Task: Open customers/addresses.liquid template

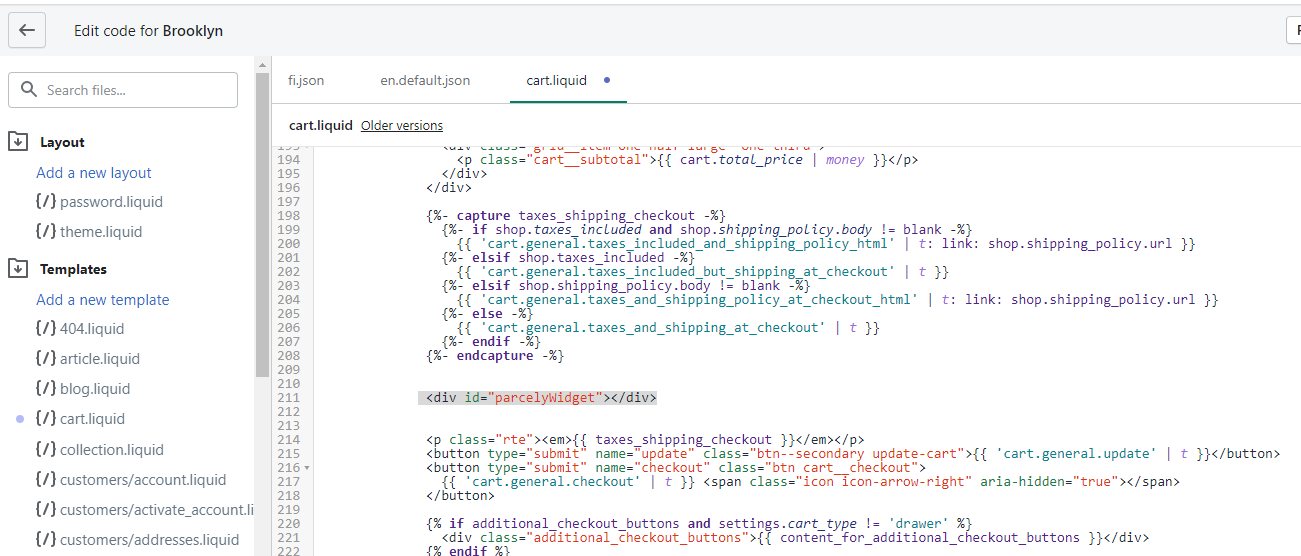Action: tap(149, 540)
